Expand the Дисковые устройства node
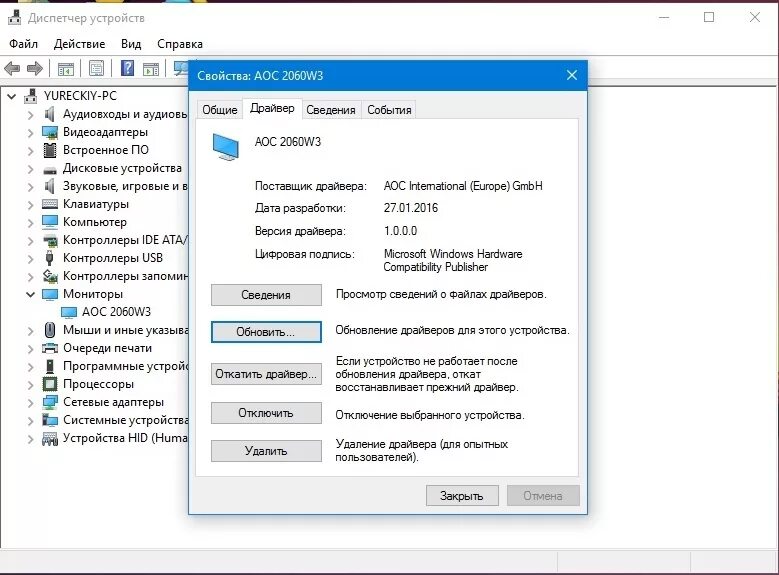The width and height of the screenshot is (779, 575). click(x=30, y=169)
